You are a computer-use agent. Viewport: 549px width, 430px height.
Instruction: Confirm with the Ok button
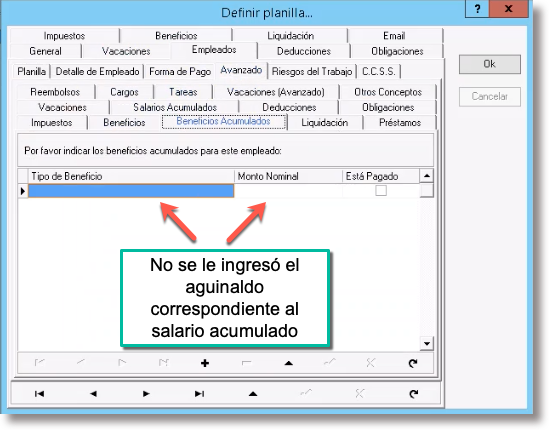click(489, 64)
